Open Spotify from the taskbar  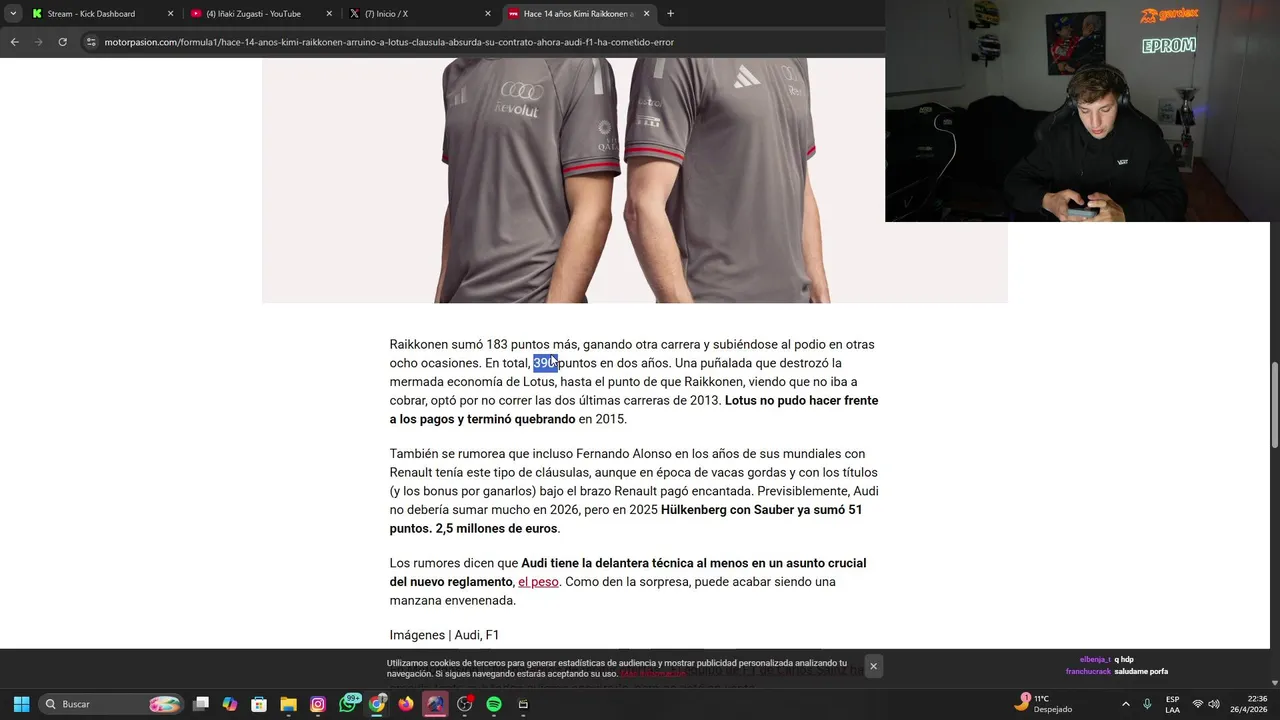pos(494,704)
